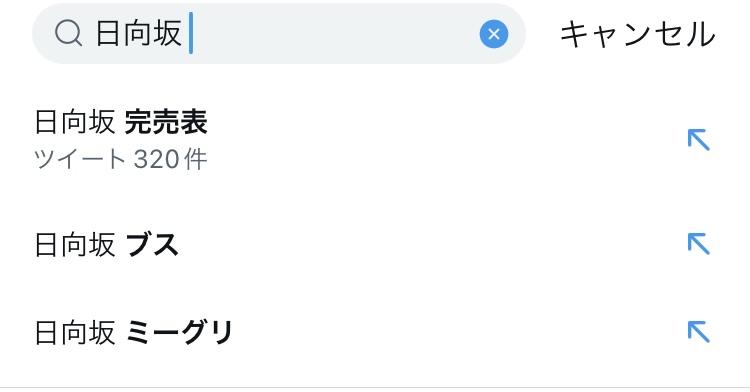Click the blank space in the ミーグリ row
This screenshot has width=750, height=392.
coord(459,332)
